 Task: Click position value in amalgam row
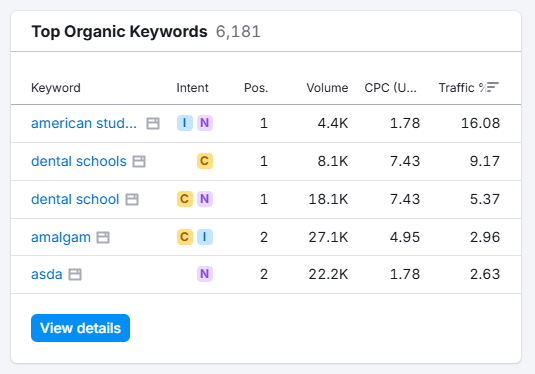tap(264, 237)
